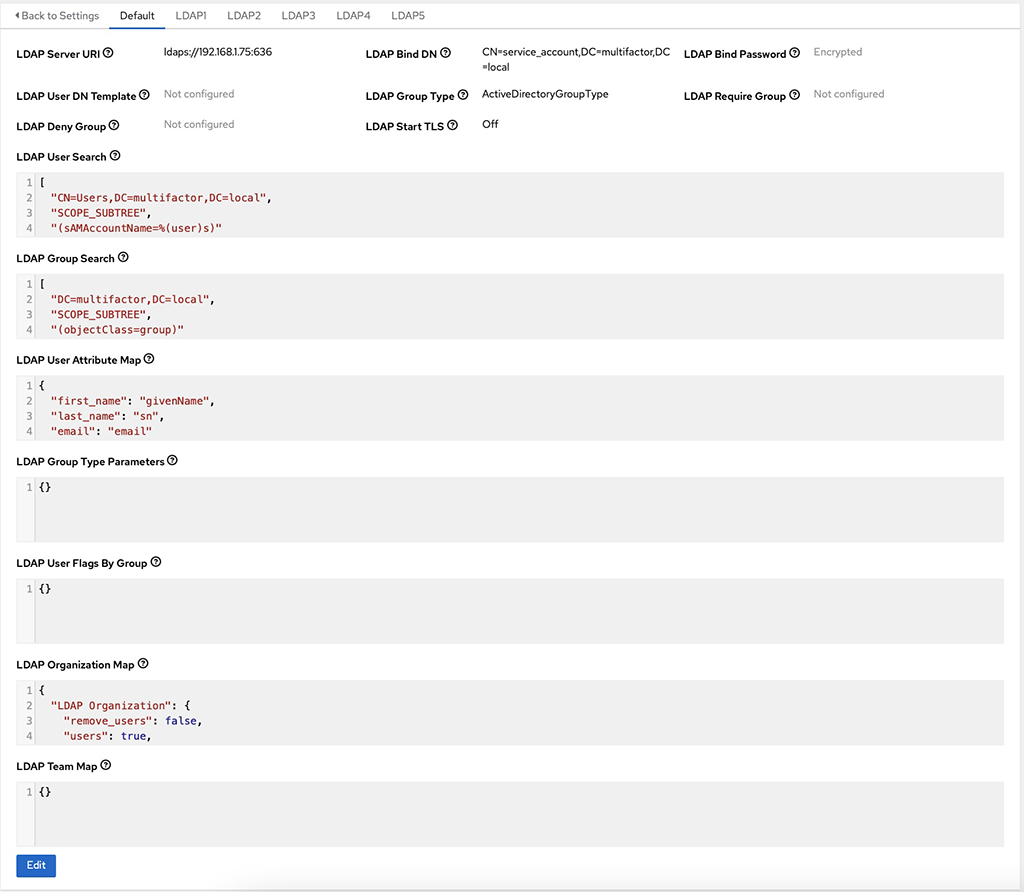
Task: Show help for LDAP User DN Template
Action: pyautogui.click(x=144, y=95)
